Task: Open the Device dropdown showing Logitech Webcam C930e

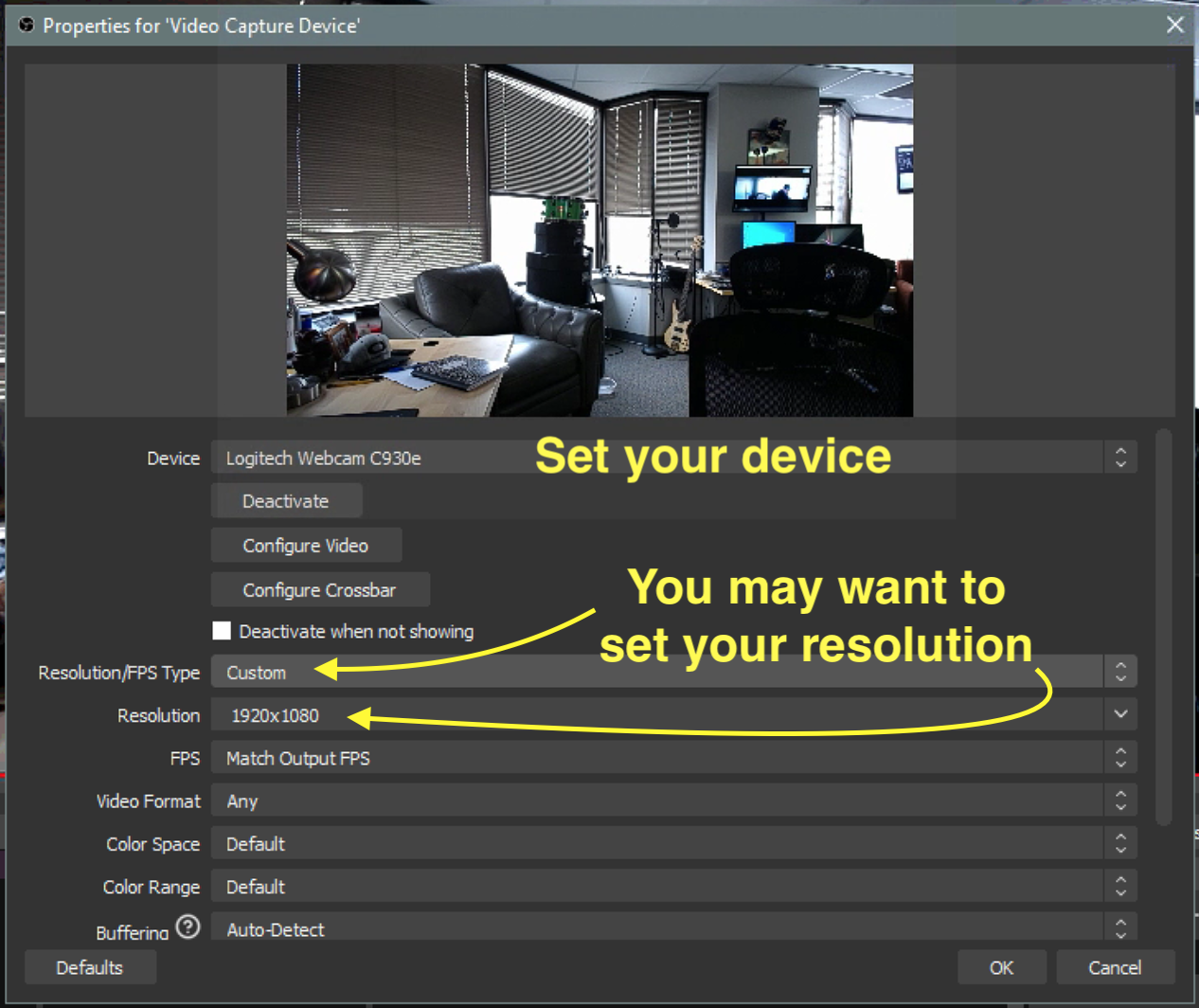Action: (672, 459)
